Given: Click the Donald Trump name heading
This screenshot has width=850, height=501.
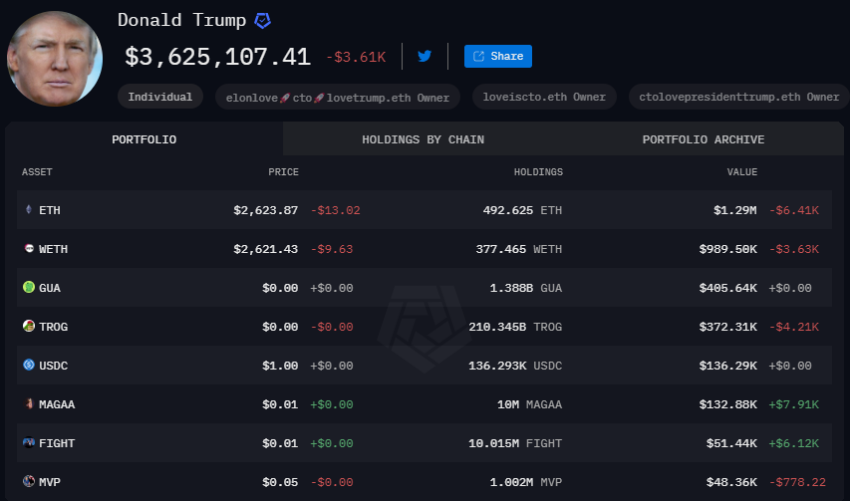Looking at the screenshot, I should (182, 20).
